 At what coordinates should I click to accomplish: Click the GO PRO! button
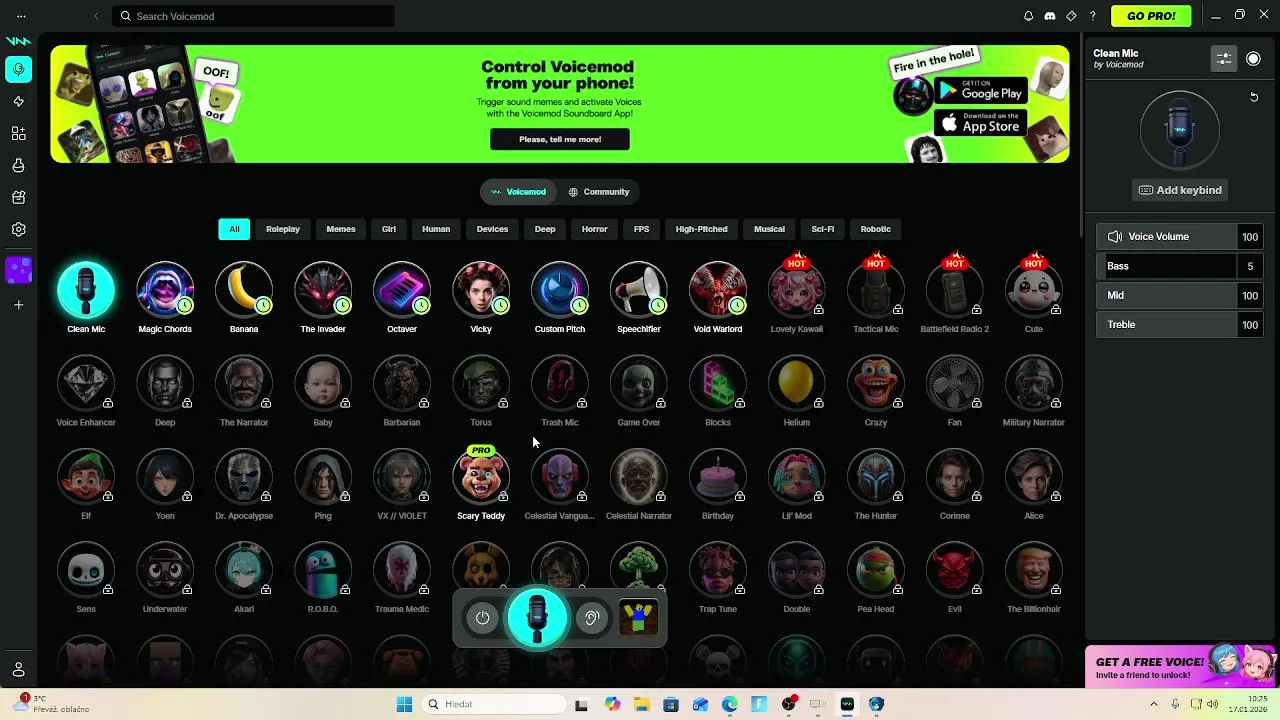pyautogui.click(x=1151, y=16)
